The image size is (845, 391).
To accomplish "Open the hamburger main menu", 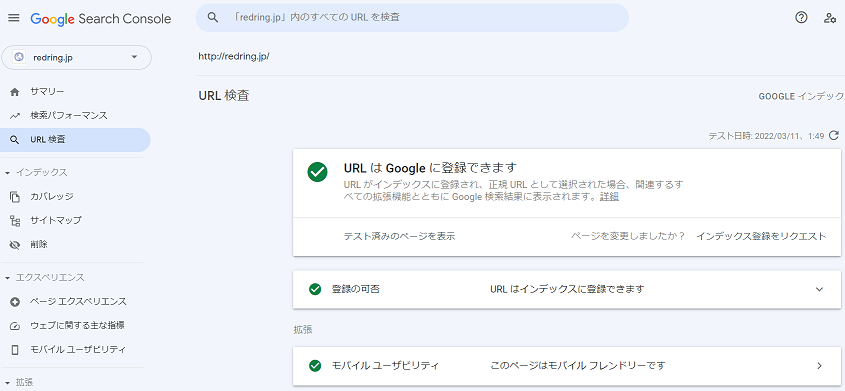I will [14, 18].
